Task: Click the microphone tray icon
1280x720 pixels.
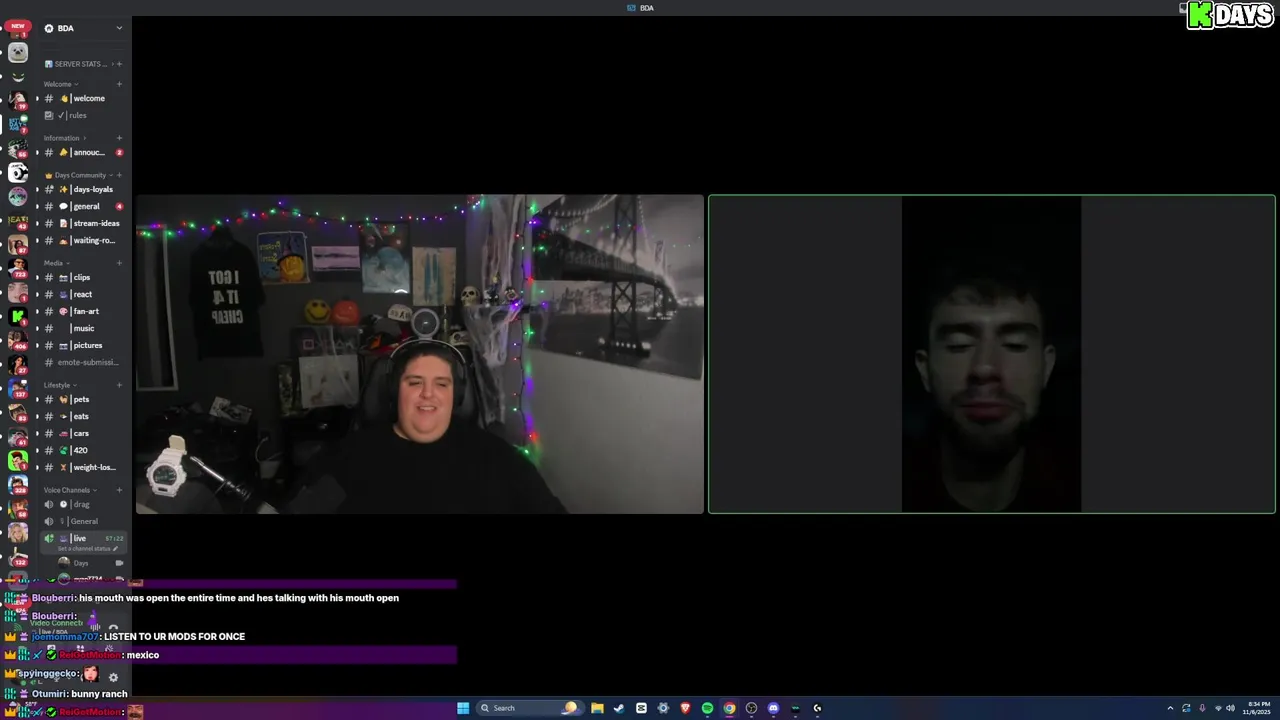Action: [1202, 708]
